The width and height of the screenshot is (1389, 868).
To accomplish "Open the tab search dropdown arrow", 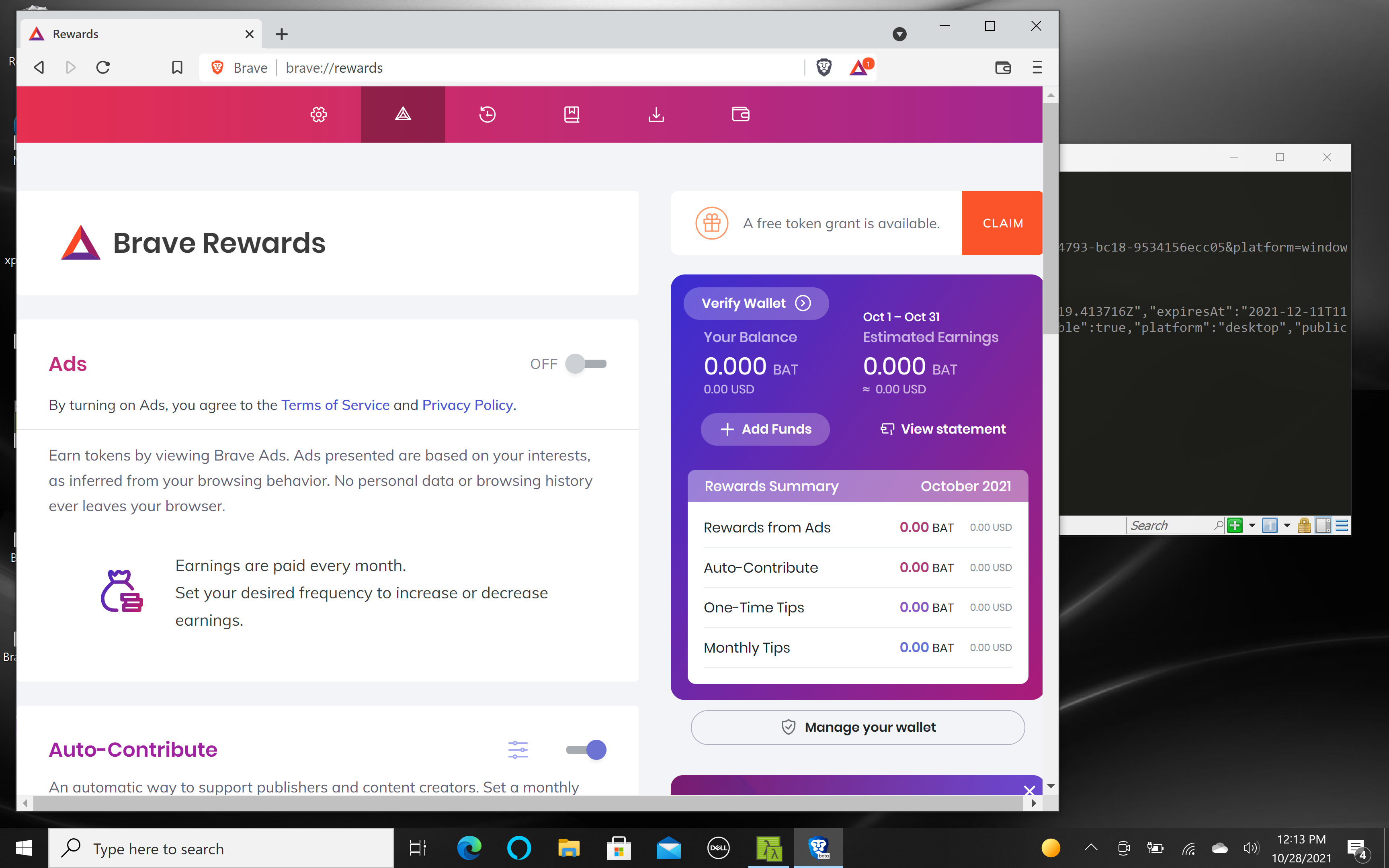I will (x=899, y=35).
